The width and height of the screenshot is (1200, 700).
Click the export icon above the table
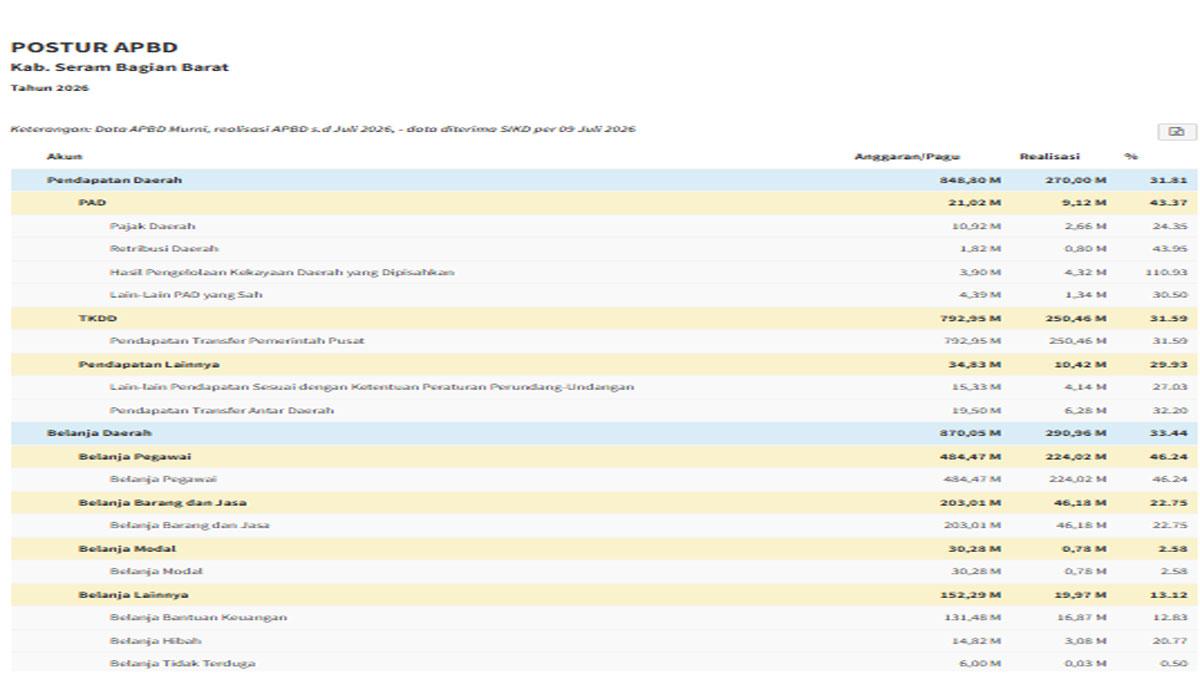tap(1176, 131)
